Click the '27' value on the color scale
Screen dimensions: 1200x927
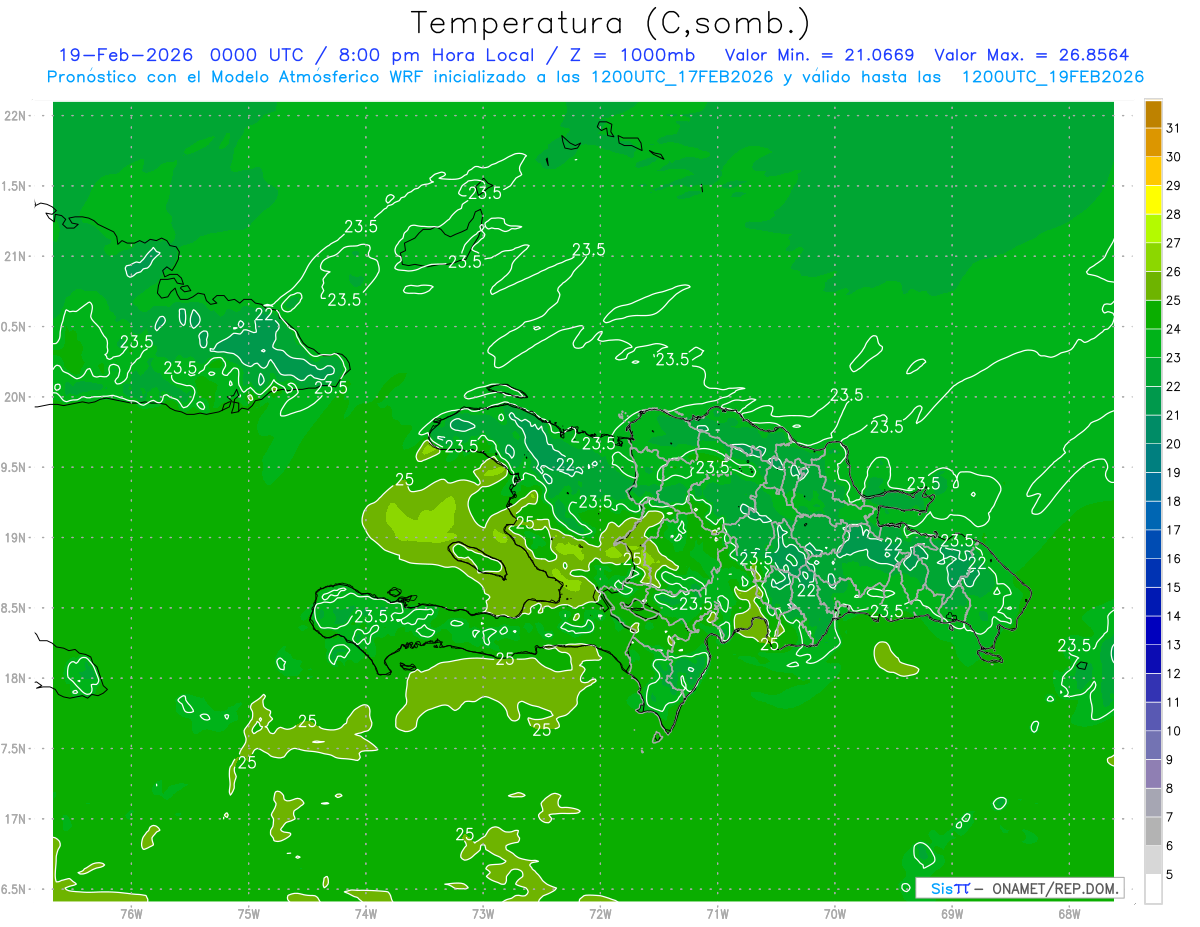(x=1174, y=243)
